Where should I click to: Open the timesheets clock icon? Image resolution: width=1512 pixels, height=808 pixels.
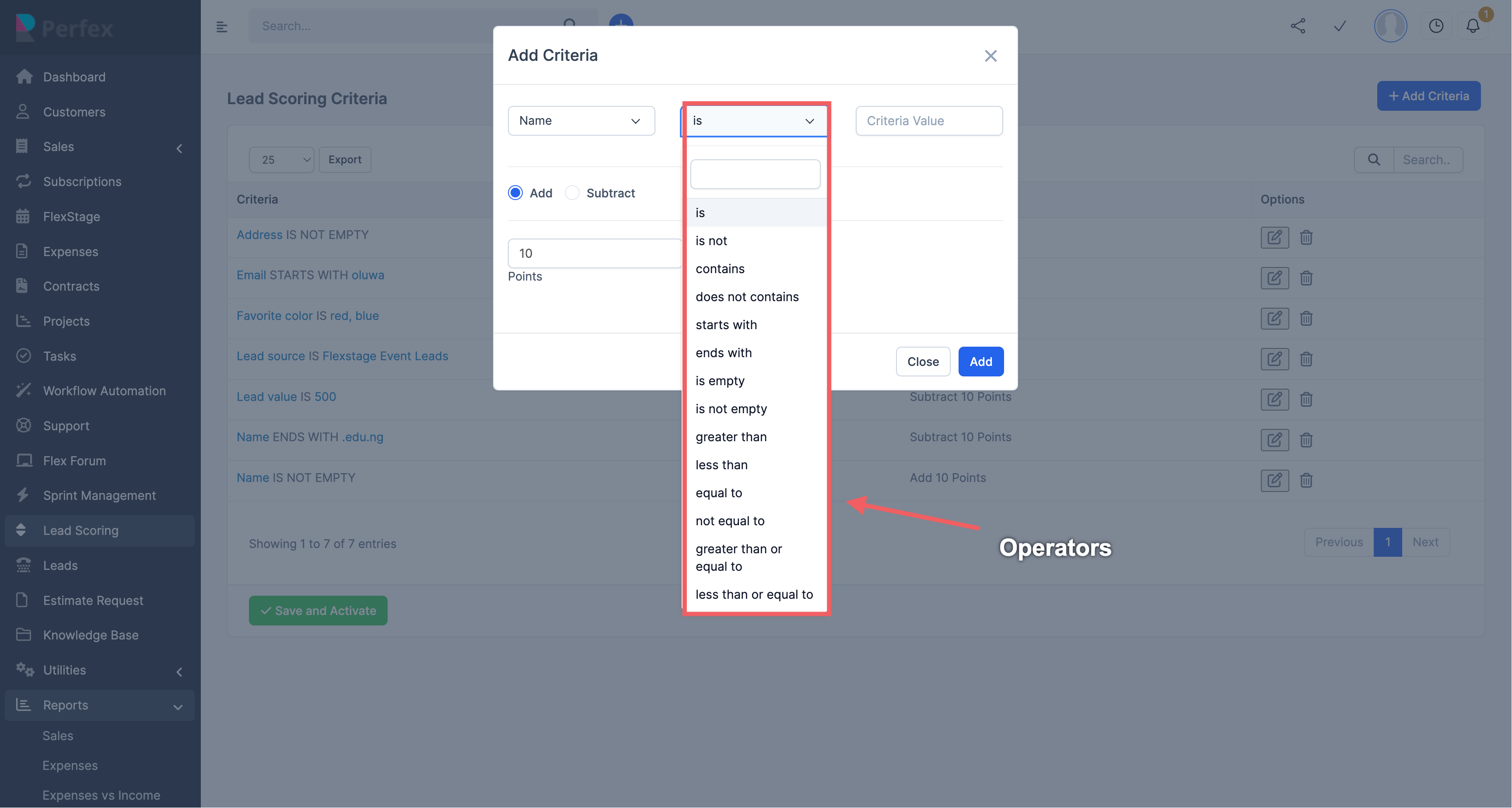point(1436,26)
